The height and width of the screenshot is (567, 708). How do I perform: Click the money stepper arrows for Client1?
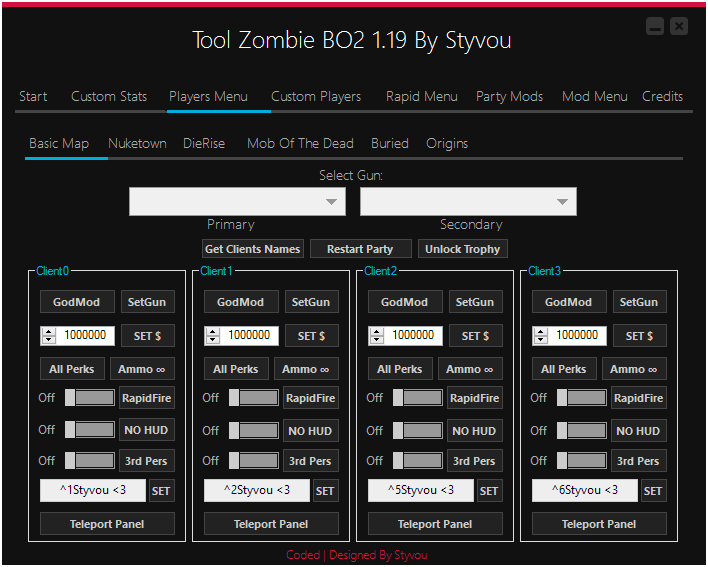(x=212, y=335)
